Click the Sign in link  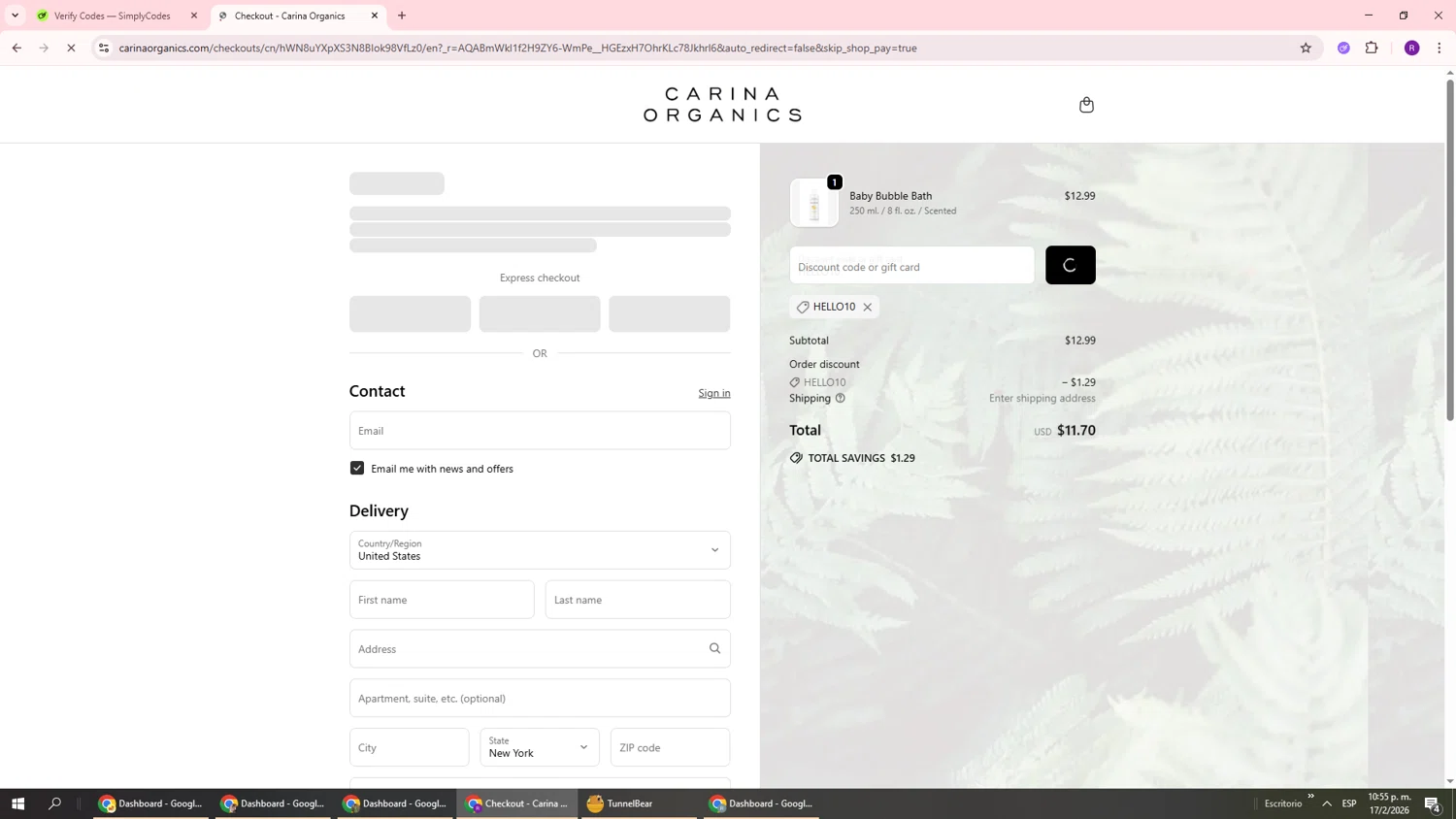[714, 393]
